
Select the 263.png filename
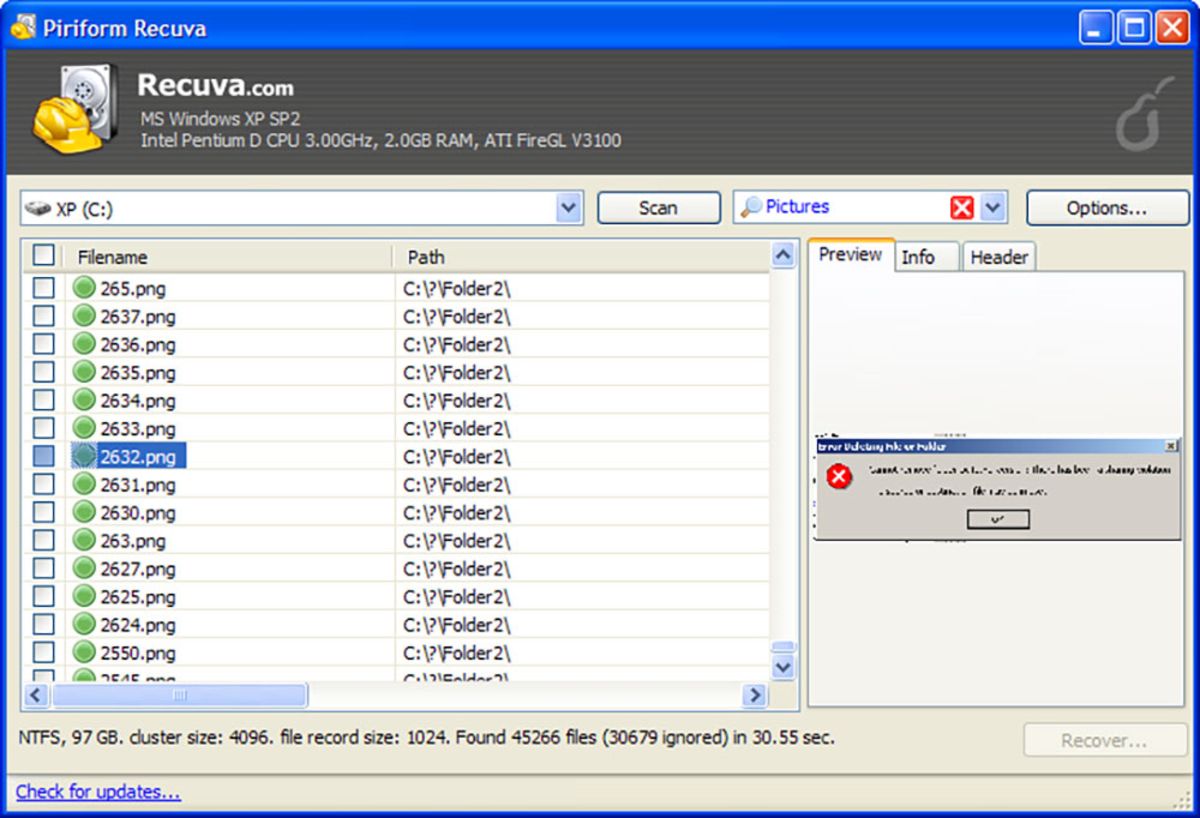coord(133,541)
